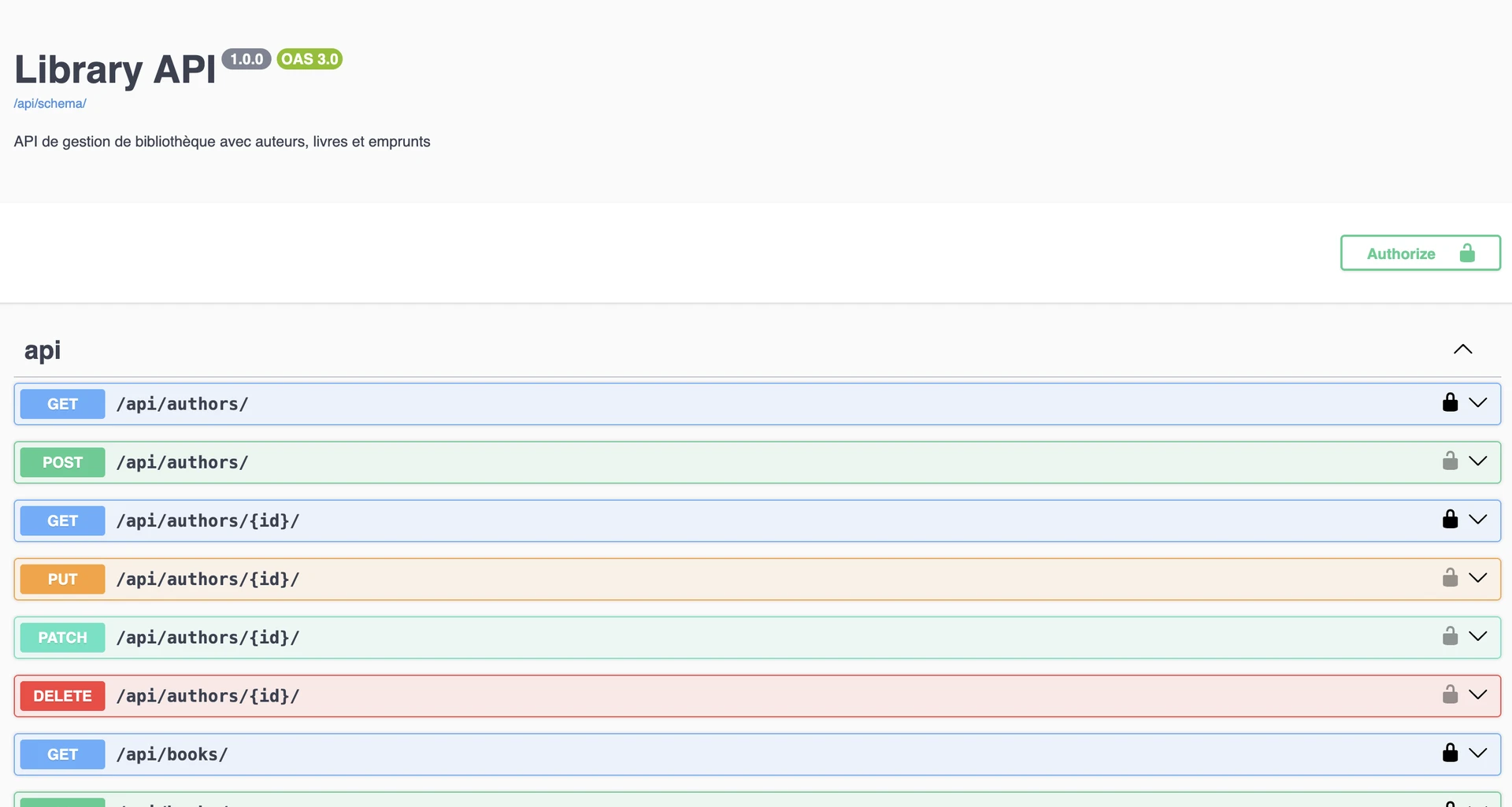Open the /api/schema/ link
Image resolution: width=1512 pixels, height=807 pixels.
50,103
